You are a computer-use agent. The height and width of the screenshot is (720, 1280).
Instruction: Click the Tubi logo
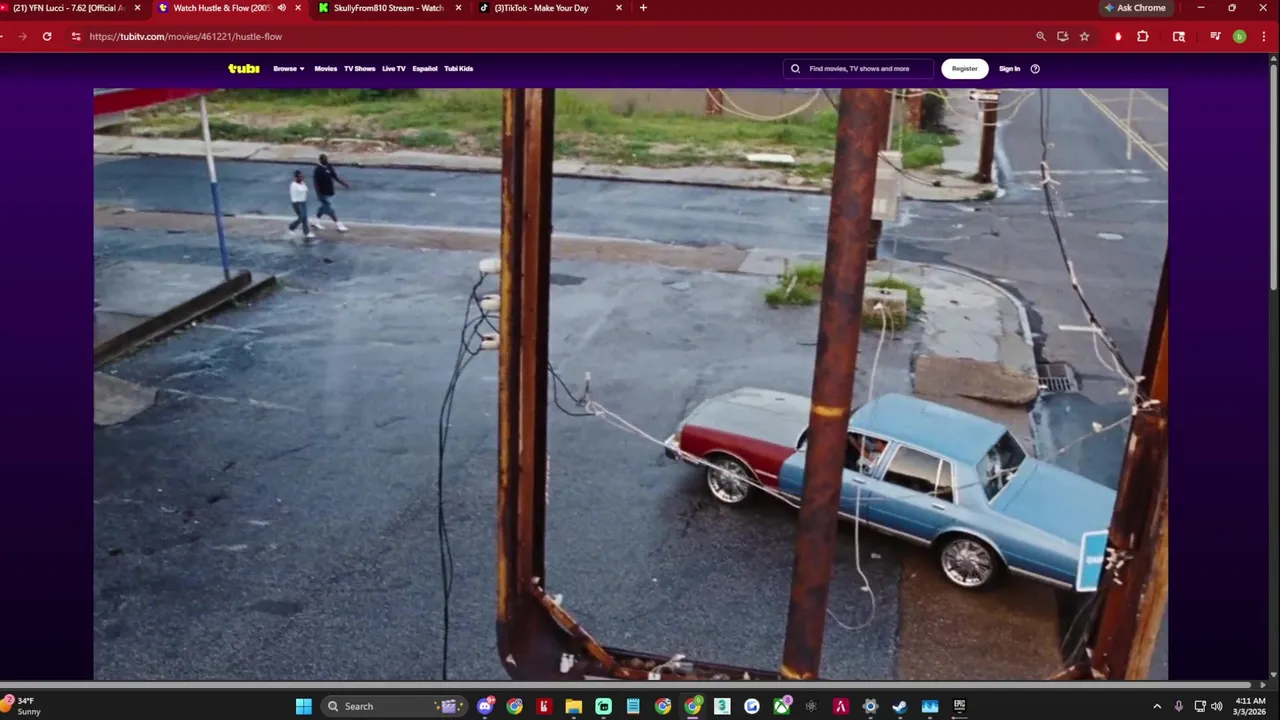(243, 68)
